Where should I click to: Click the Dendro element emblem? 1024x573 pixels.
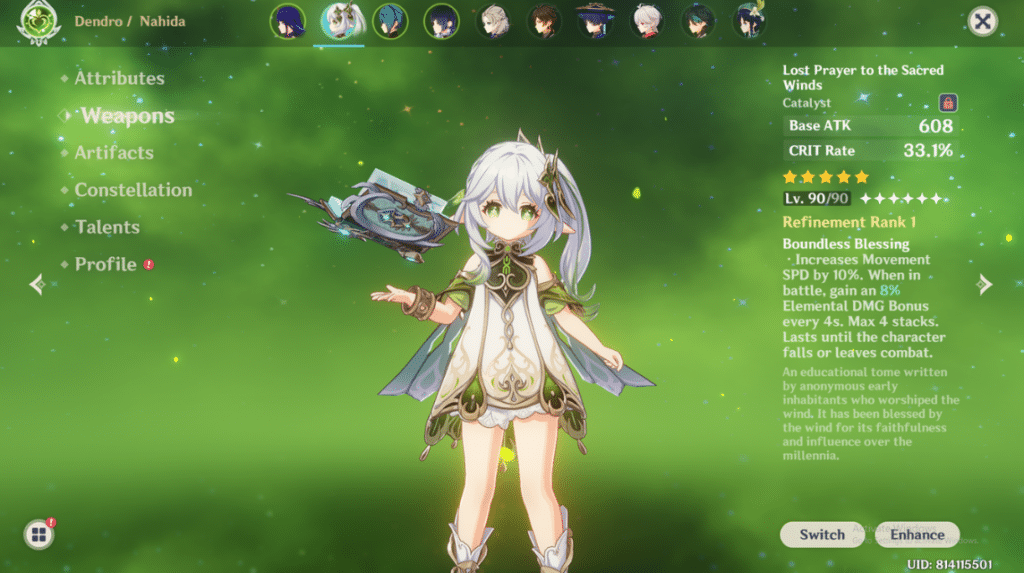point(39,22)
